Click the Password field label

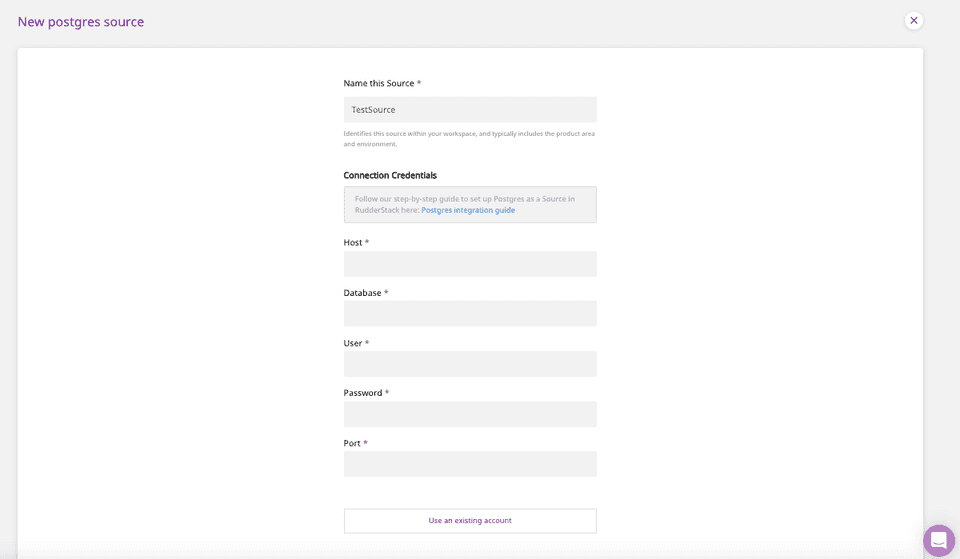click(x=363, y=393)
